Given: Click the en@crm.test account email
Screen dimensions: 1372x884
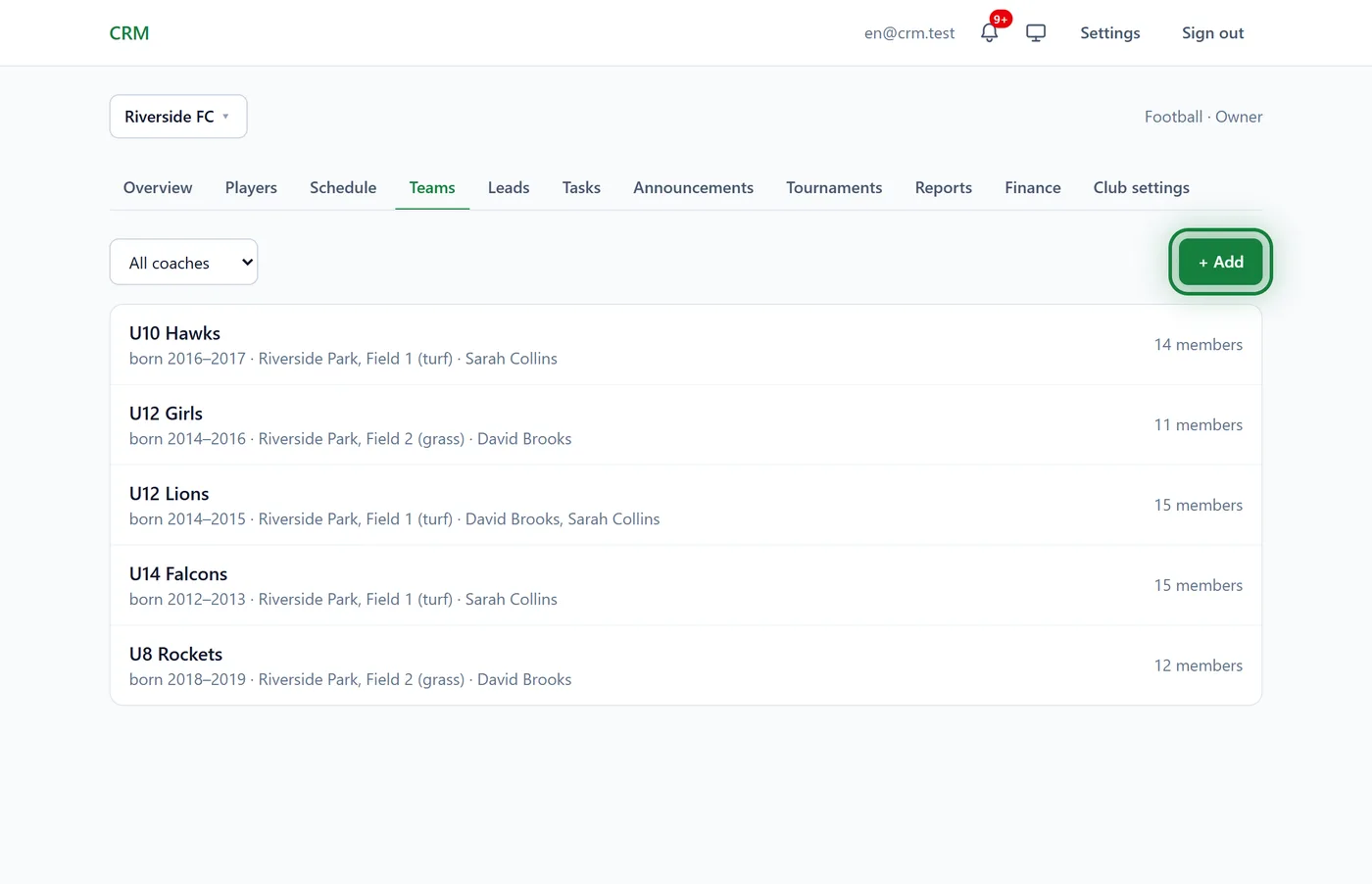Looking at the screenshot, I should 909,32.
